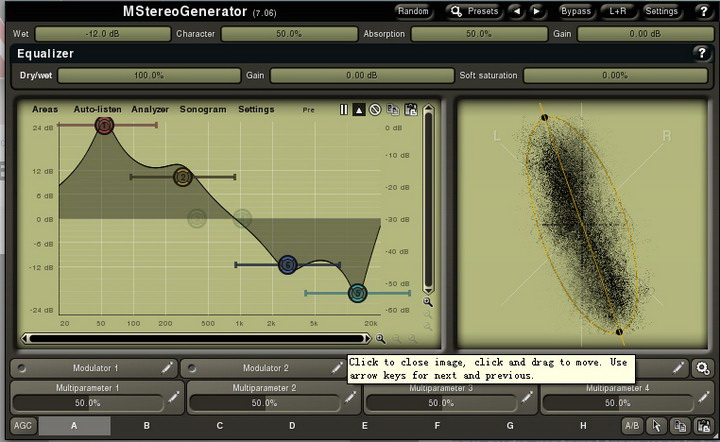Go to the next preset with the right arrow
The image size is (720, 442).
coord(536,11)
